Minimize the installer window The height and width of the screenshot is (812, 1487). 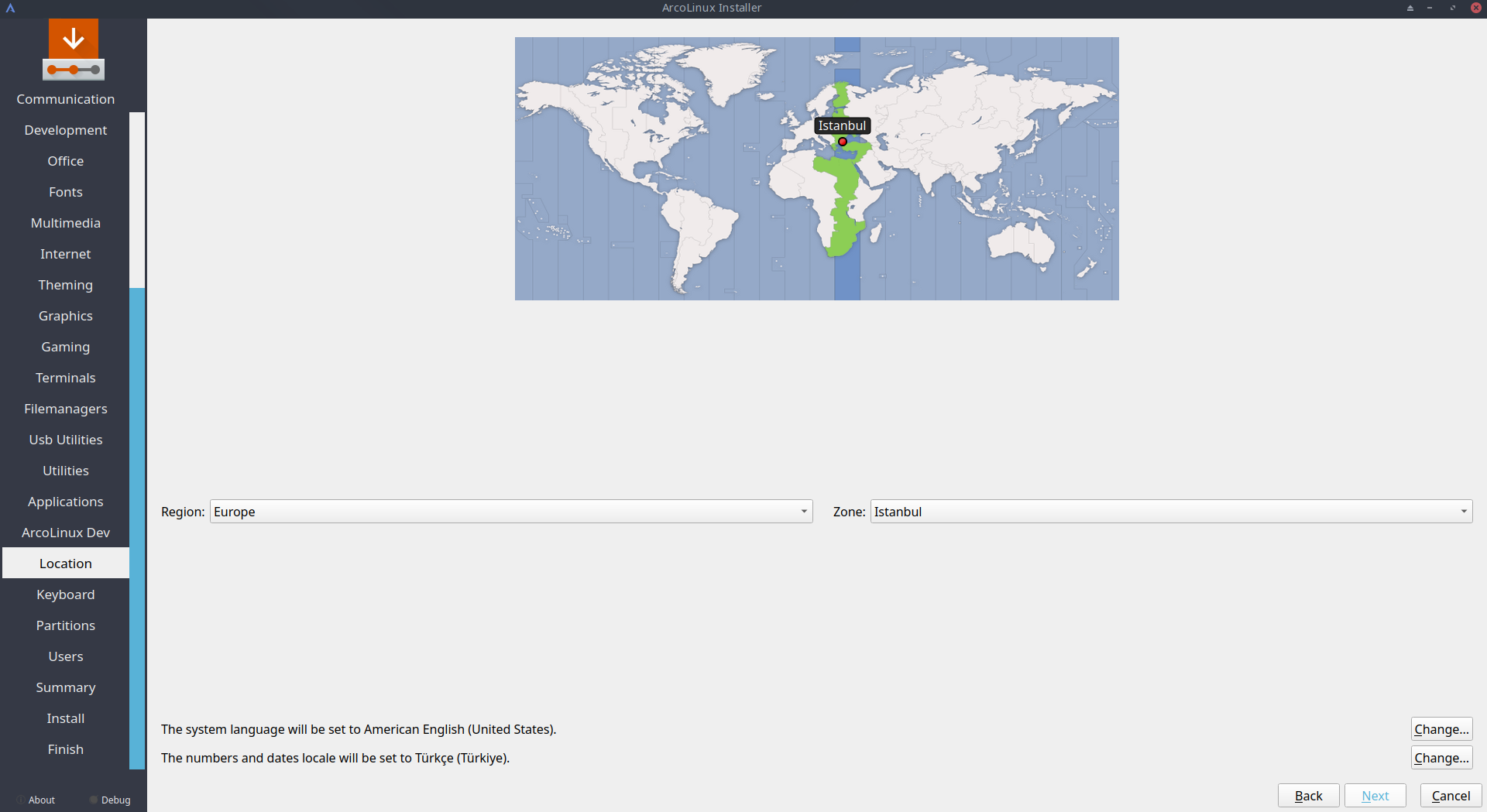(x=1430, y=8)
